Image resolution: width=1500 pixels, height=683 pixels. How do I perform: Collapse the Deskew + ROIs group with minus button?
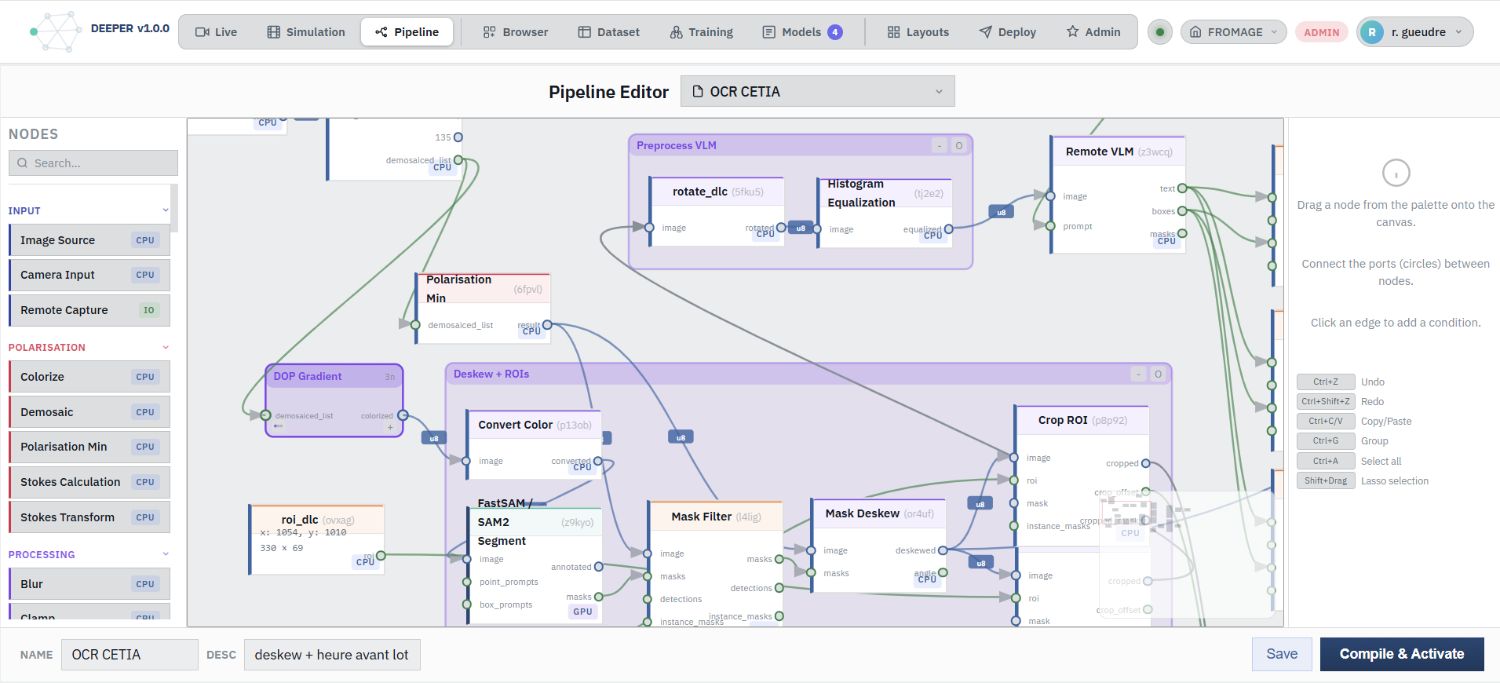click(x=1138, y=374)
